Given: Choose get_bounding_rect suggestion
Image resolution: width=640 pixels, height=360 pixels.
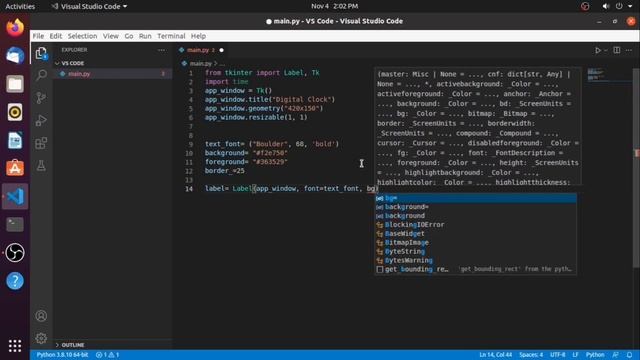Looking at the screenshot, I should coord(476,269).
